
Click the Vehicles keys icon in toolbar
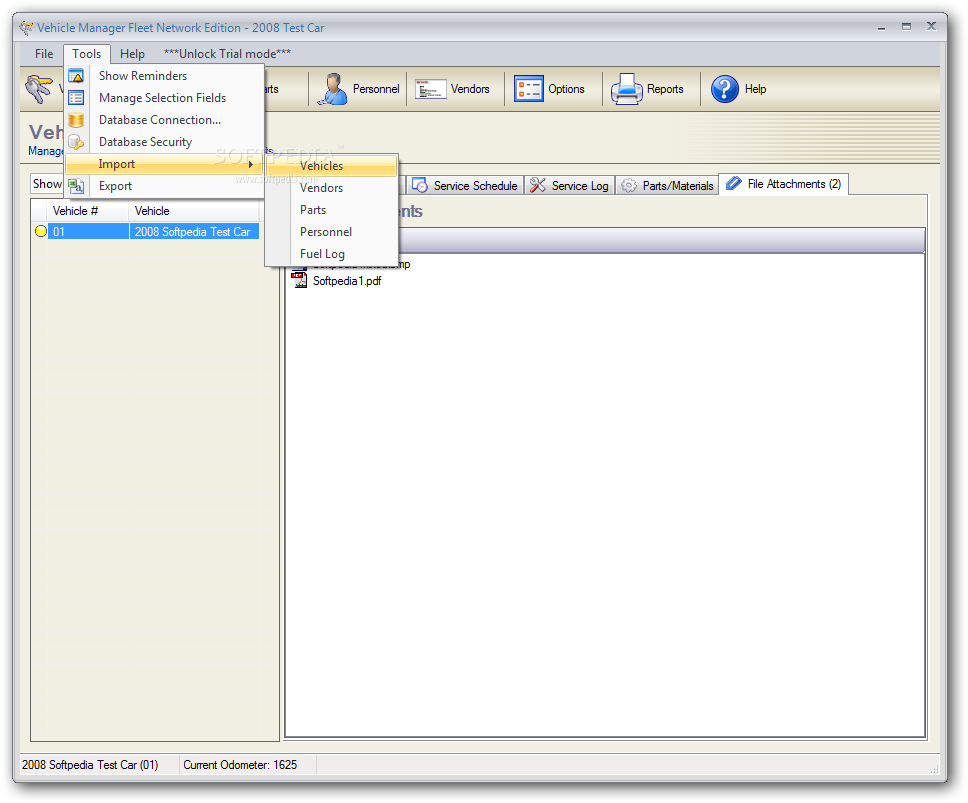click(x=39, y=89)
